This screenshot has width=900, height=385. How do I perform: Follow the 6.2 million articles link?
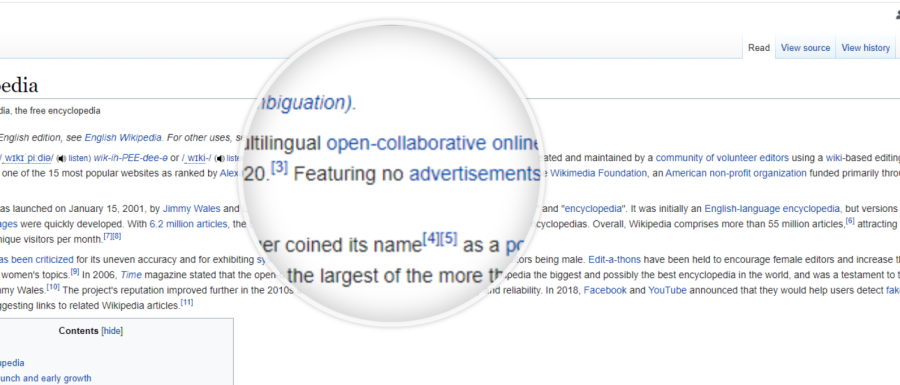coord(188,224)
